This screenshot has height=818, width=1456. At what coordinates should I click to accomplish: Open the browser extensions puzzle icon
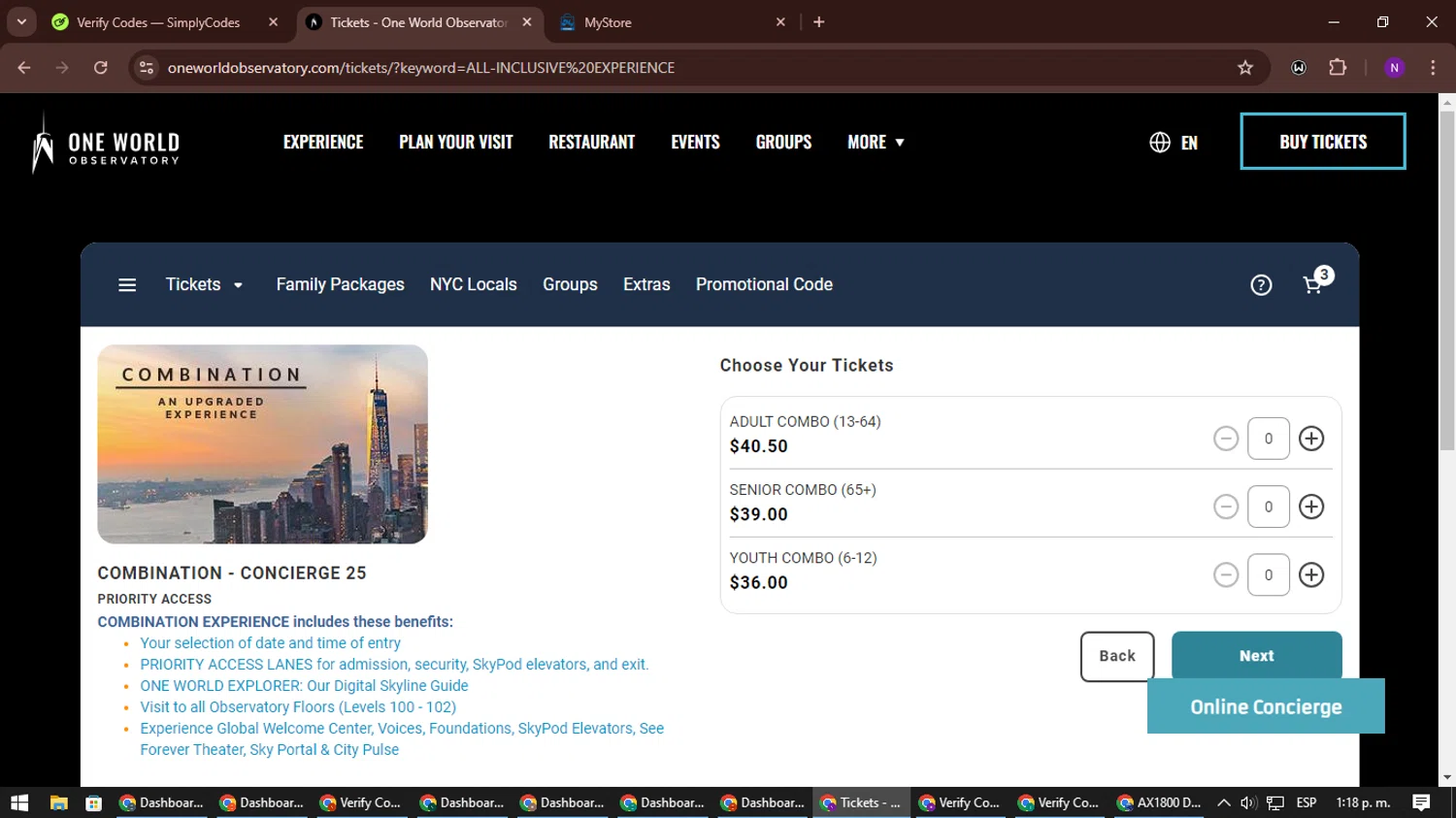[1338, 67]
